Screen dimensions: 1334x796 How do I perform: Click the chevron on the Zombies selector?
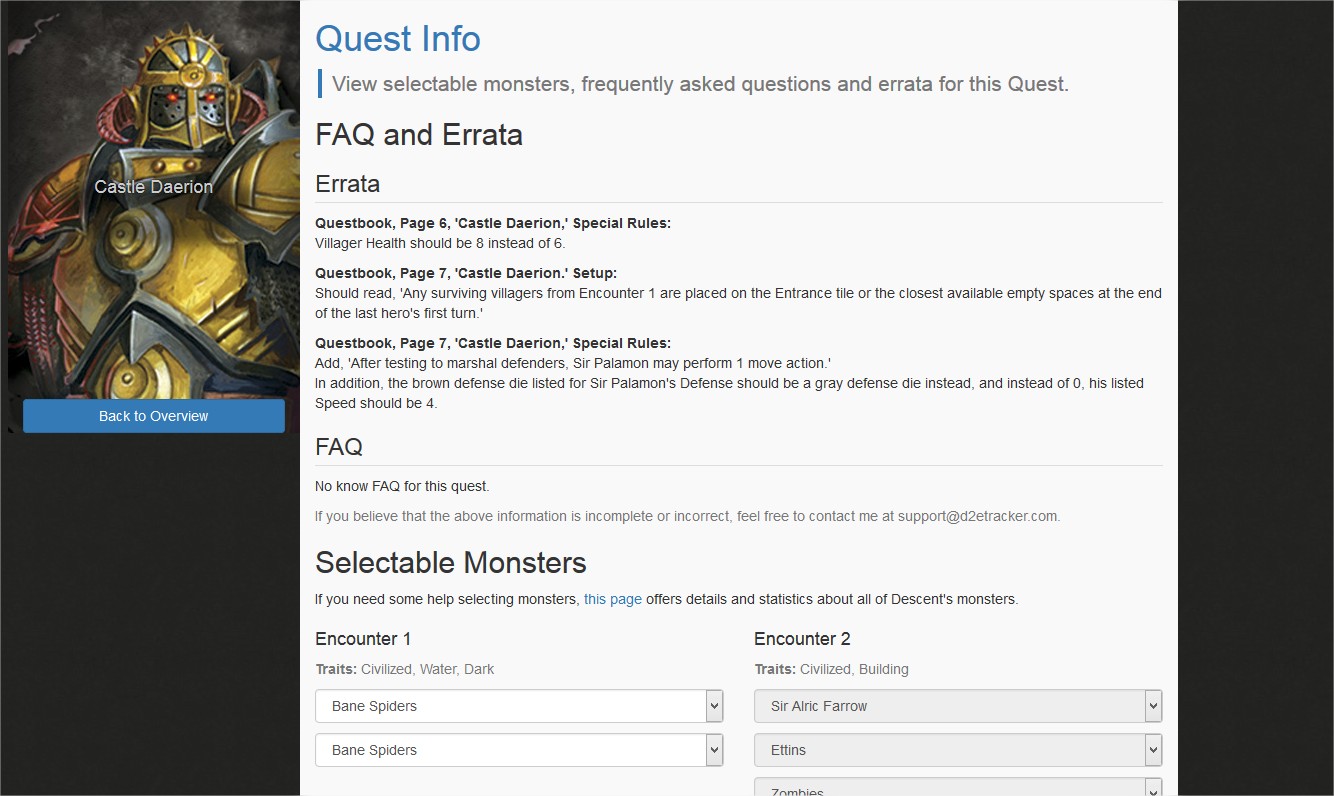point(1152,789)
